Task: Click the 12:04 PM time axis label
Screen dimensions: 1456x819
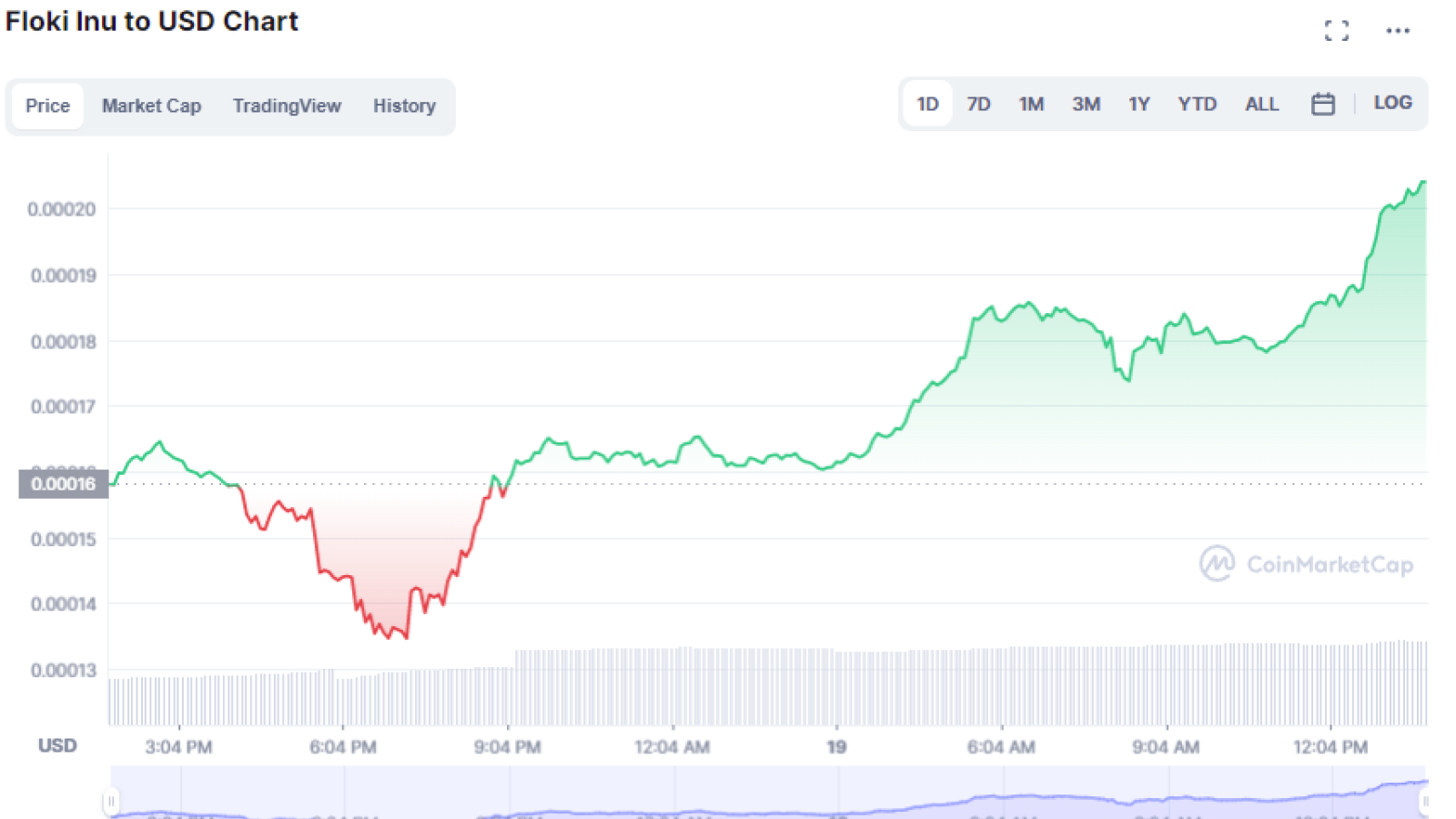Action: pos(1330,747)
